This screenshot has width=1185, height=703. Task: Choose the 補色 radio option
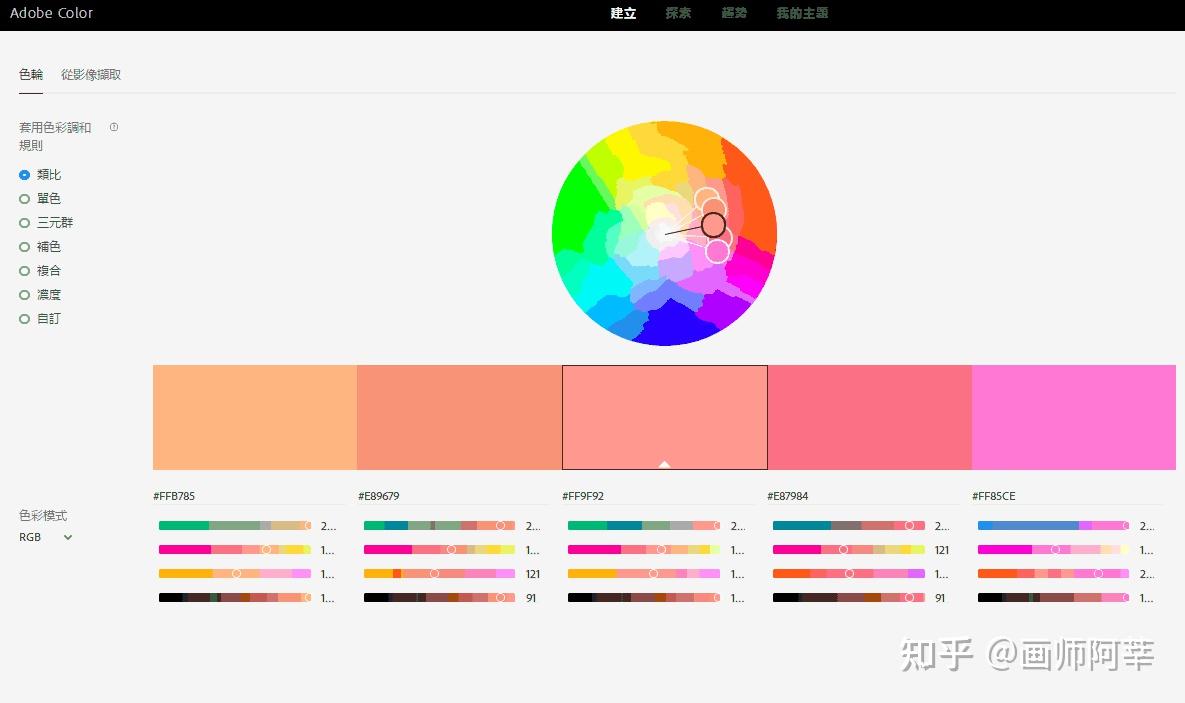[x=40, y=246]
